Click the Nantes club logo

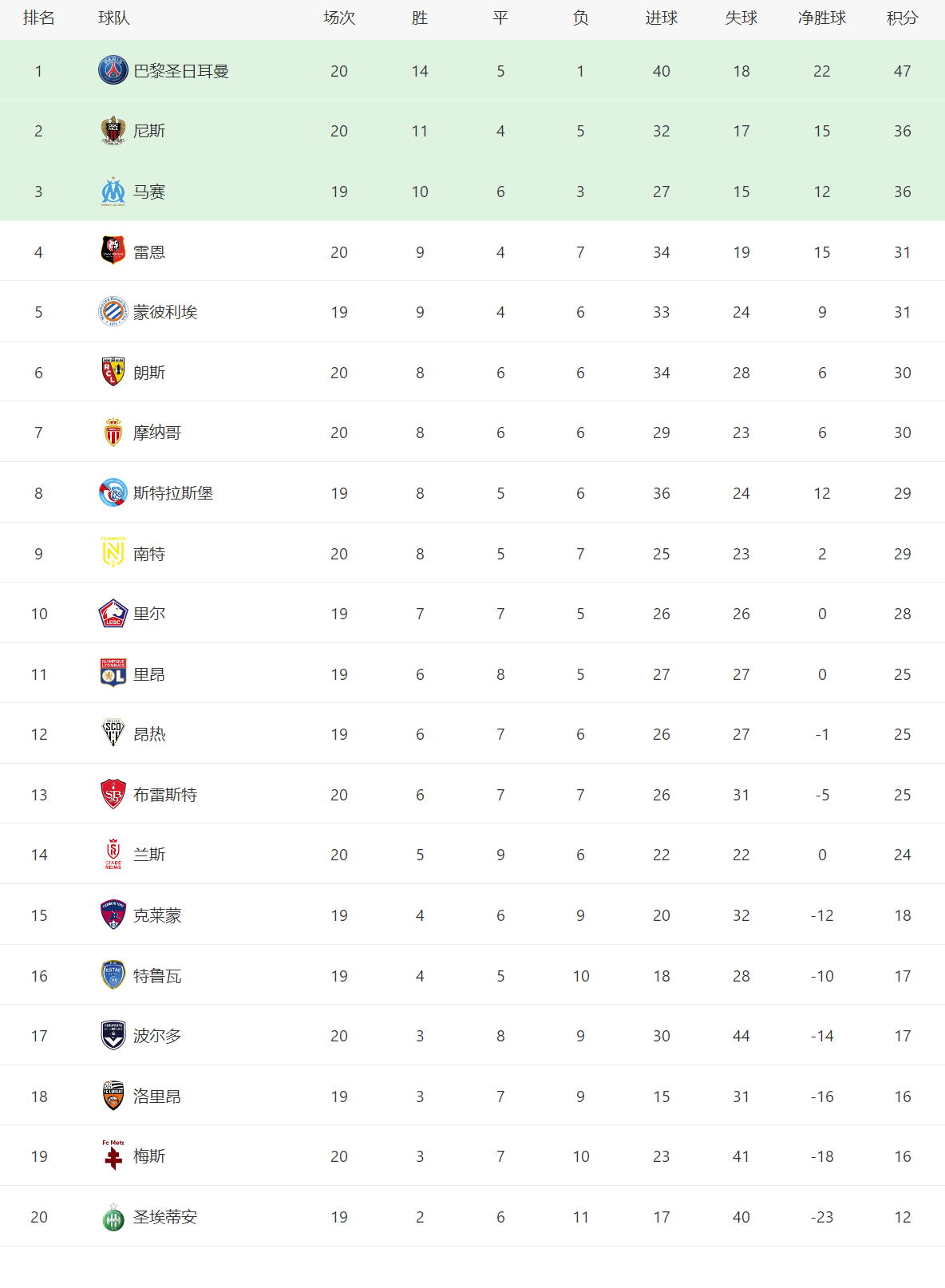click(x=113, y=553)
